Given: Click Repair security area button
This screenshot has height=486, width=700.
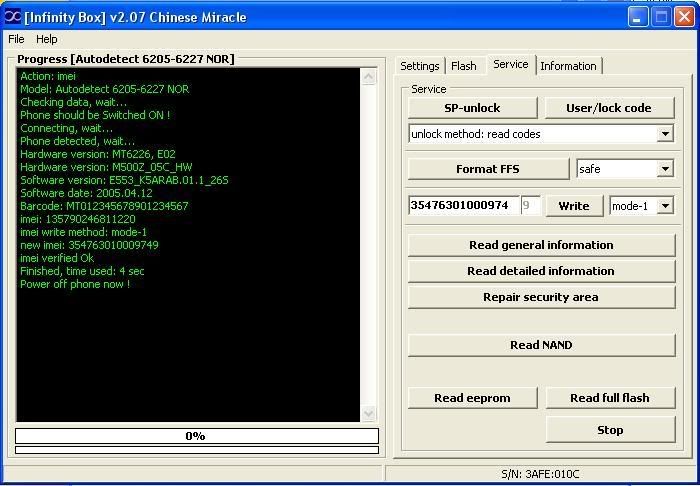Looking at the screenshot, I should click(541, 297).
